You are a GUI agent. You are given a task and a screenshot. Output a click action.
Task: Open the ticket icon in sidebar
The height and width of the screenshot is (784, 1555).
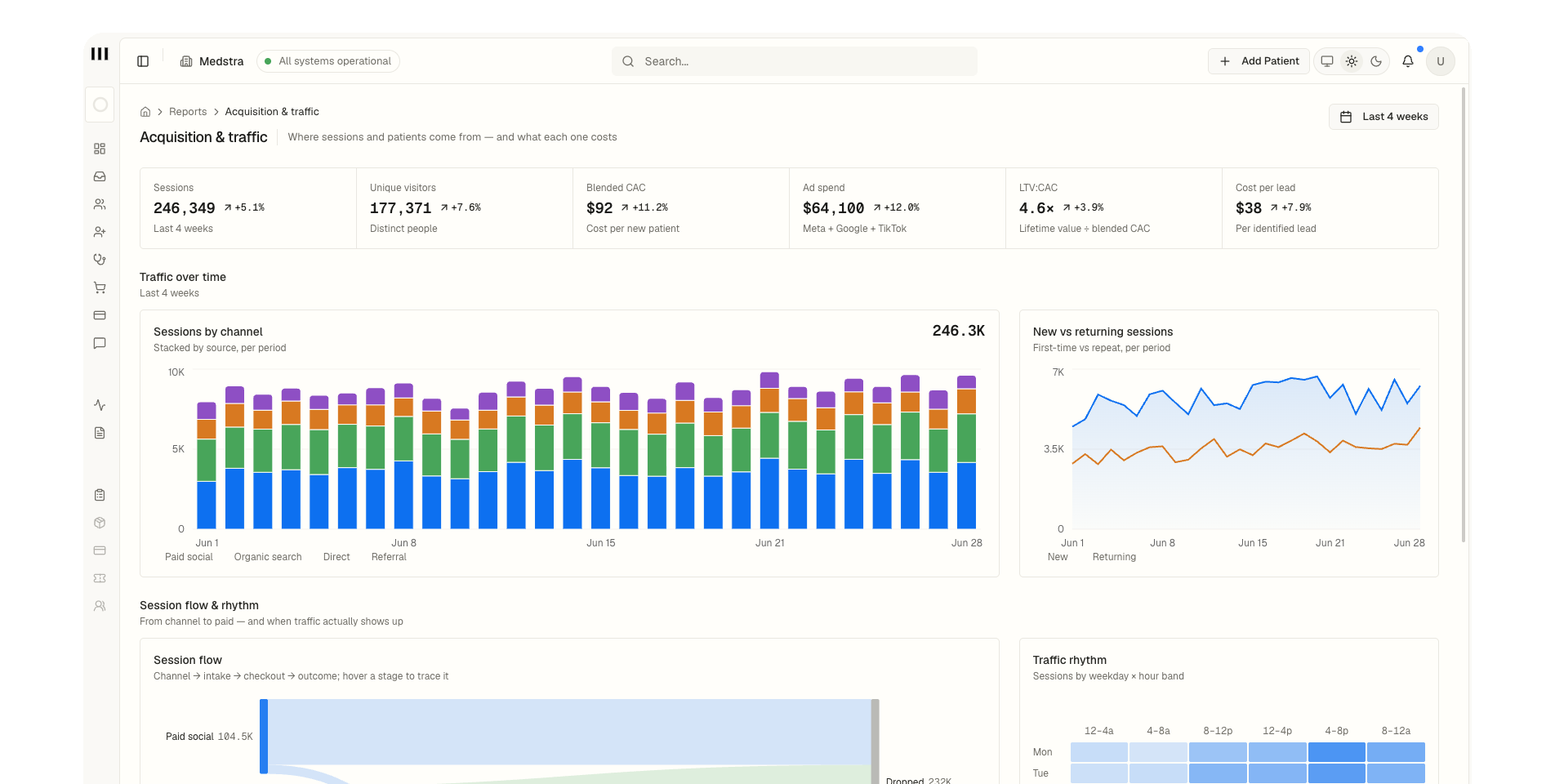[100, 578]
